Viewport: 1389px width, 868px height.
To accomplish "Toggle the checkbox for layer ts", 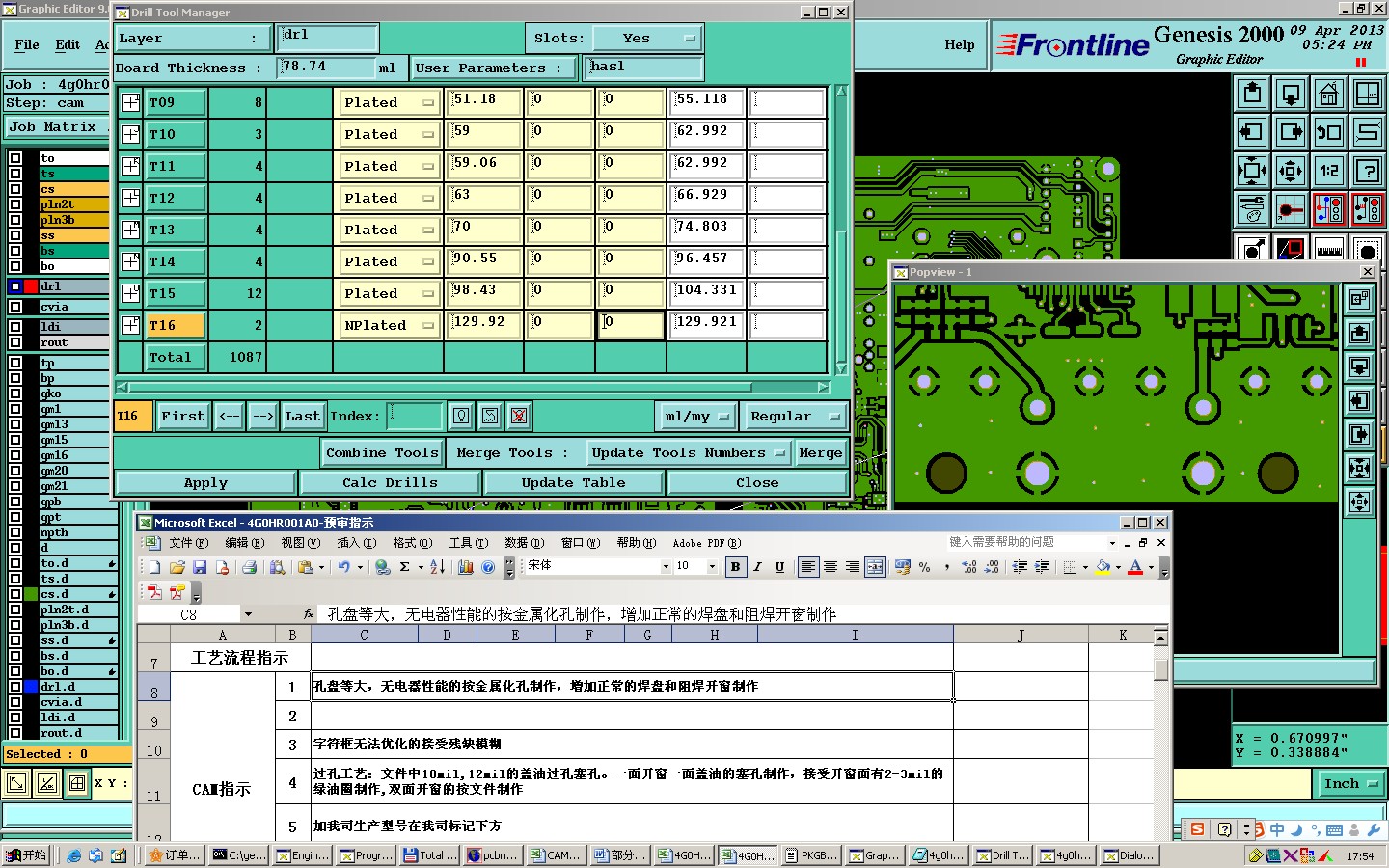I will click(15, 174).
